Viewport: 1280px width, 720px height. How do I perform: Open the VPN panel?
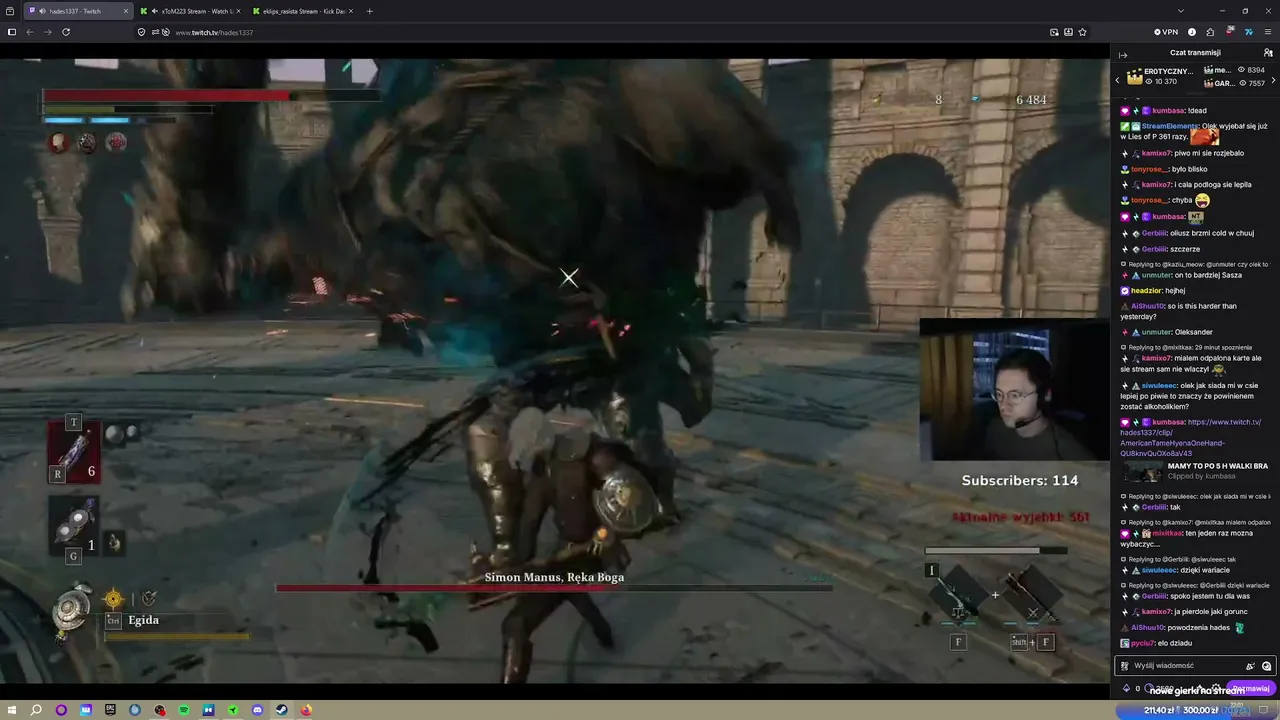coord(1166,32)
